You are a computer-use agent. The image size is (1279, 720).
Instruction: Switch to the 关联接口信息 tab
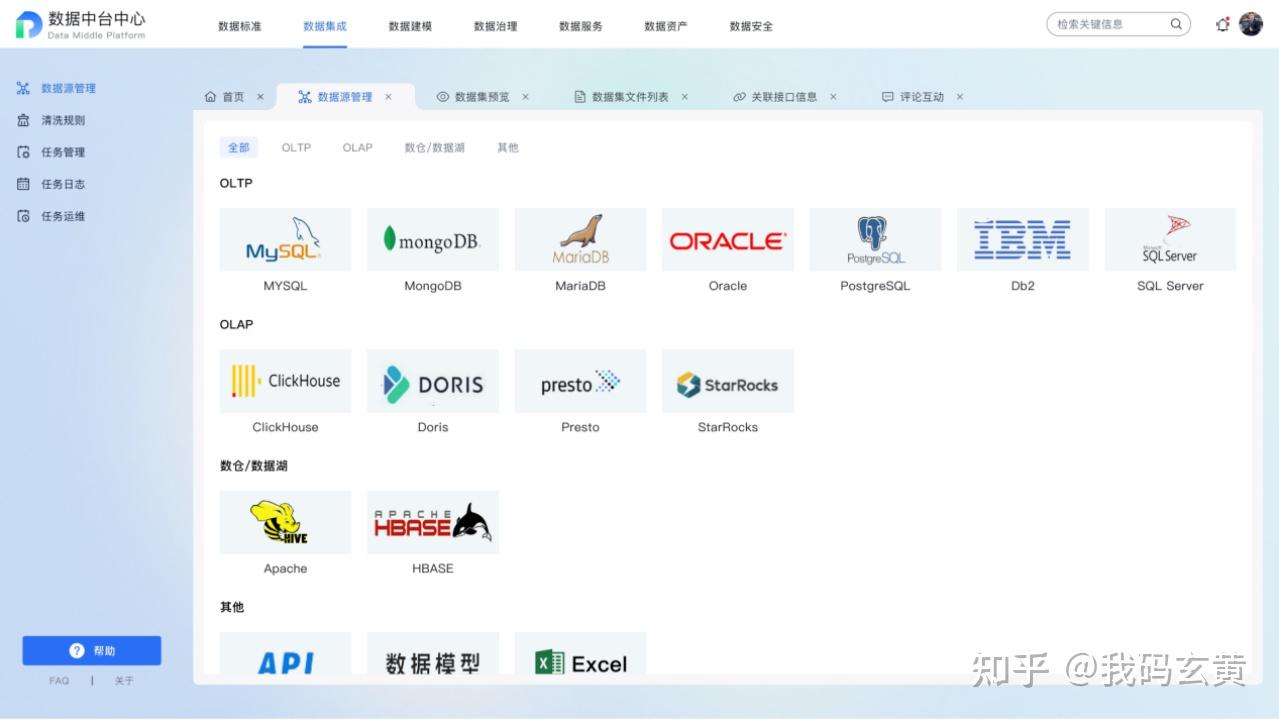(784, 97)
